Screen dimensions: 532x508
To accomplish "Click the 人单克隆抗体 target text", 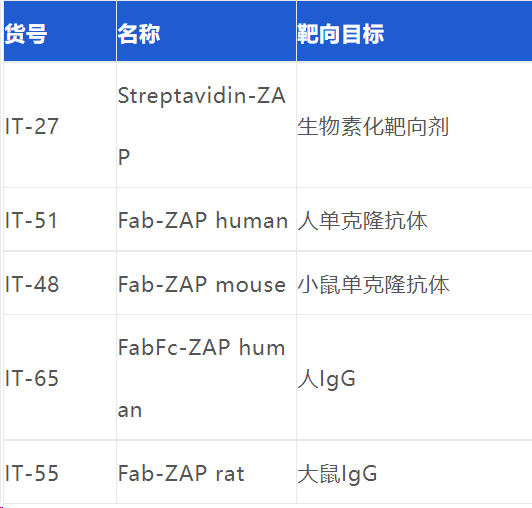I will pyautogui.click(x=362, y=221).
